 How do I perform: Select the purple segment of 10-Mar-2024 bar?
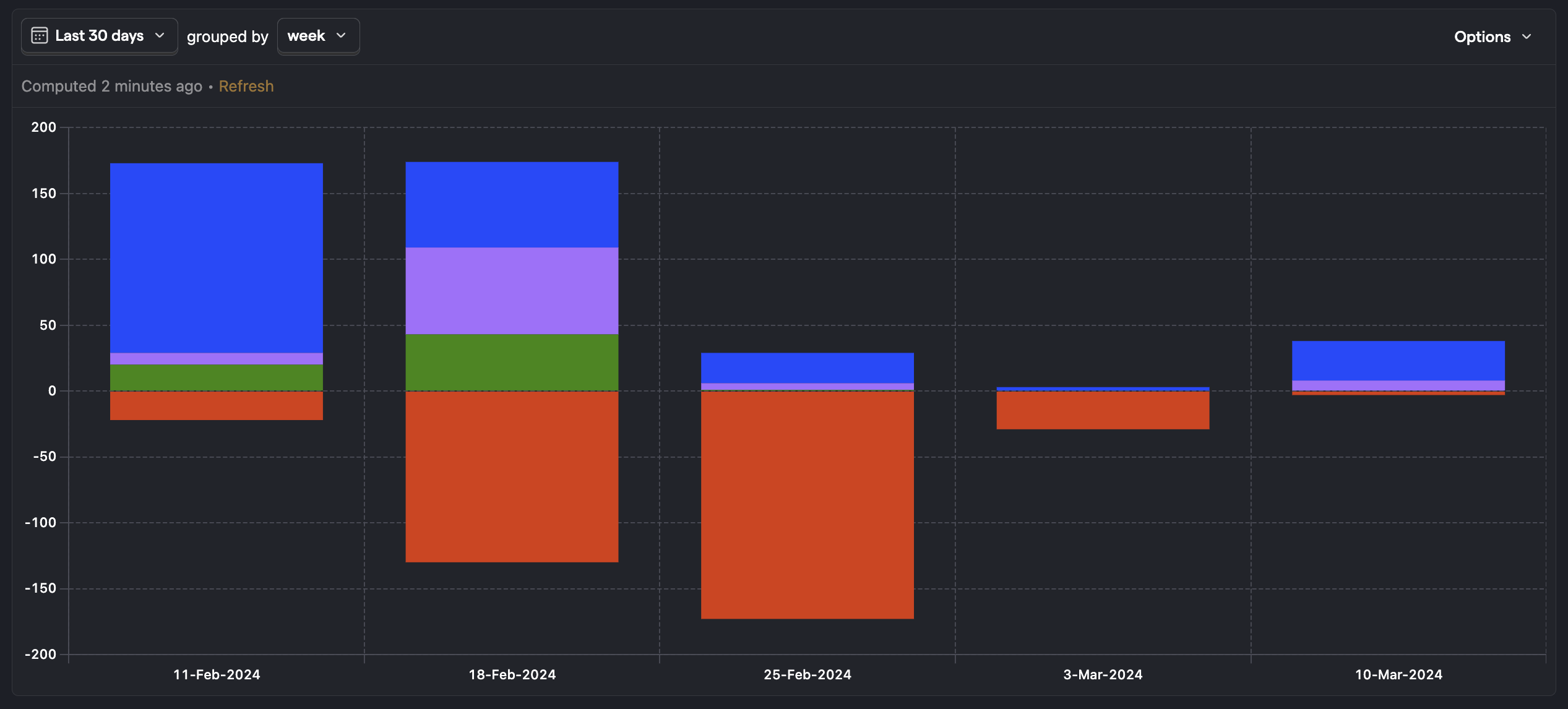pyautogui.click(x=1398, y=385)
